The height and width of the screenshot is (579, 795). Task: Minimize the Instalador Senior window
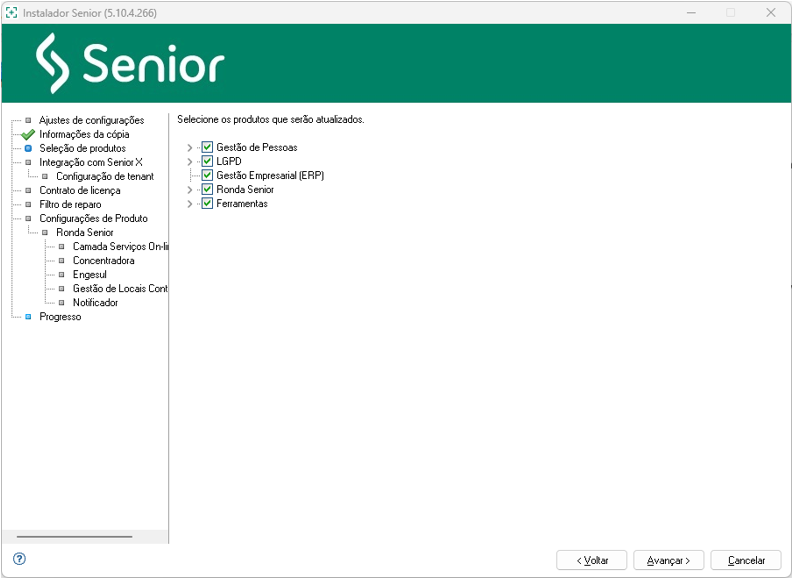click(x=691, y=13)
